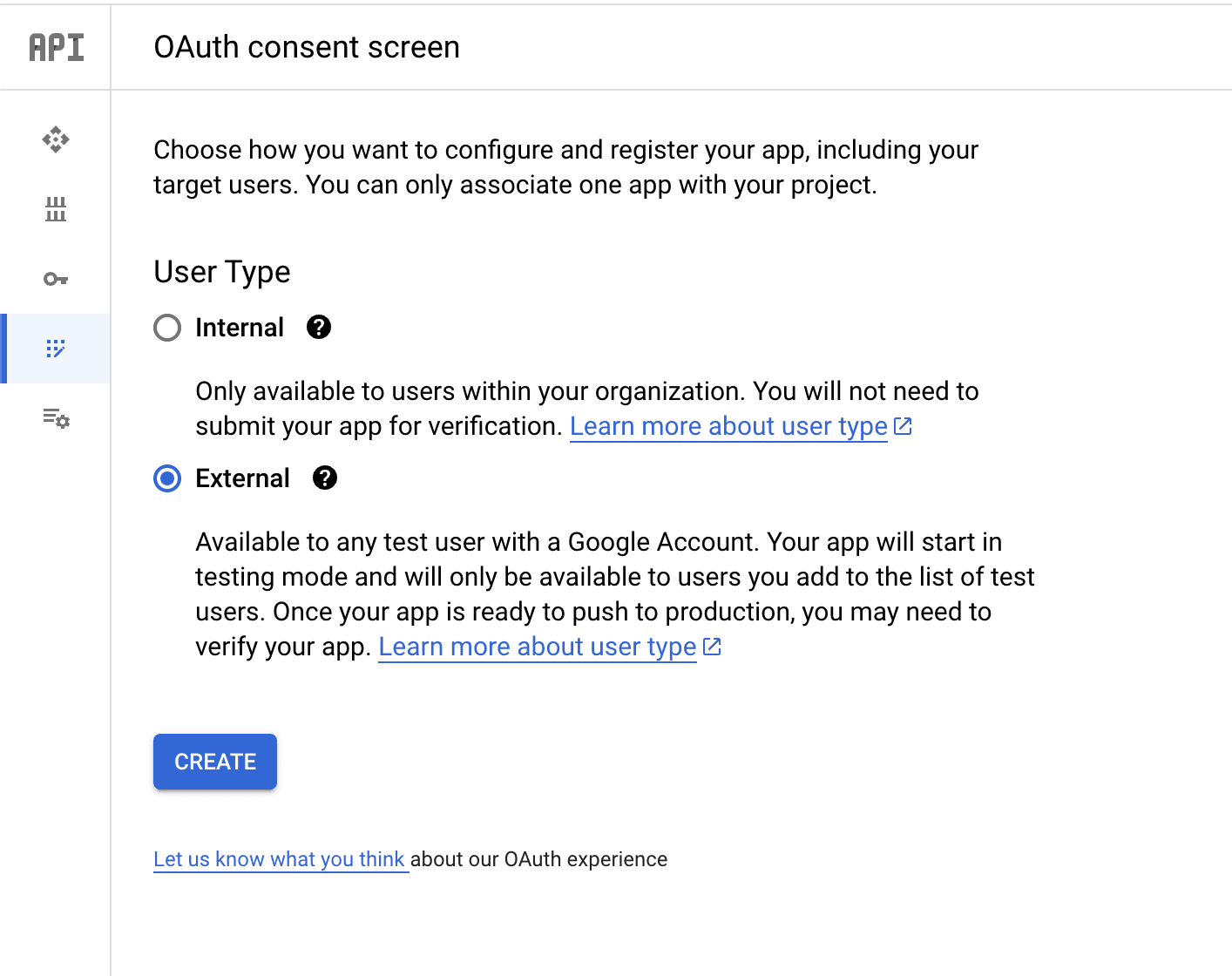Click the API logo in top left corner
Viewport: 1232px width, 976px height.
(x=55, y=47)
